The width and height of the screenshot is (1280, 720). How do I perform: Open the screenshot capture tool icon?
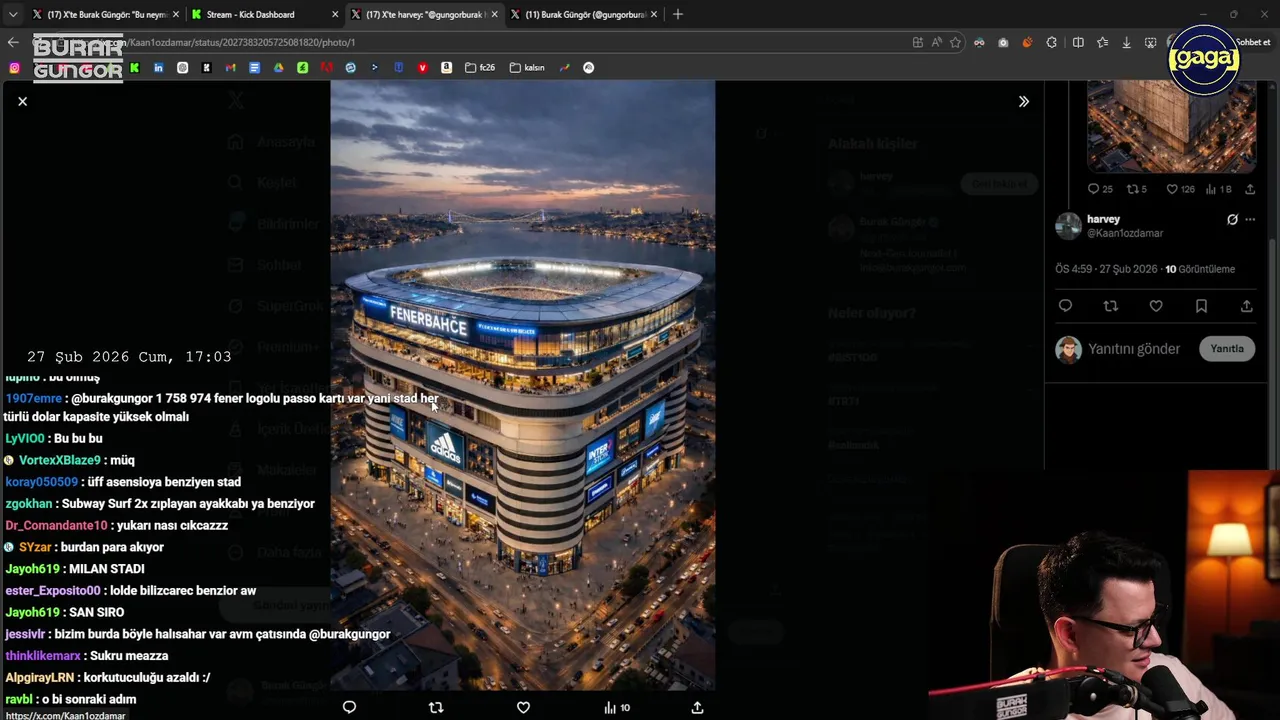pyautogui.click(x=1150, y=42)
